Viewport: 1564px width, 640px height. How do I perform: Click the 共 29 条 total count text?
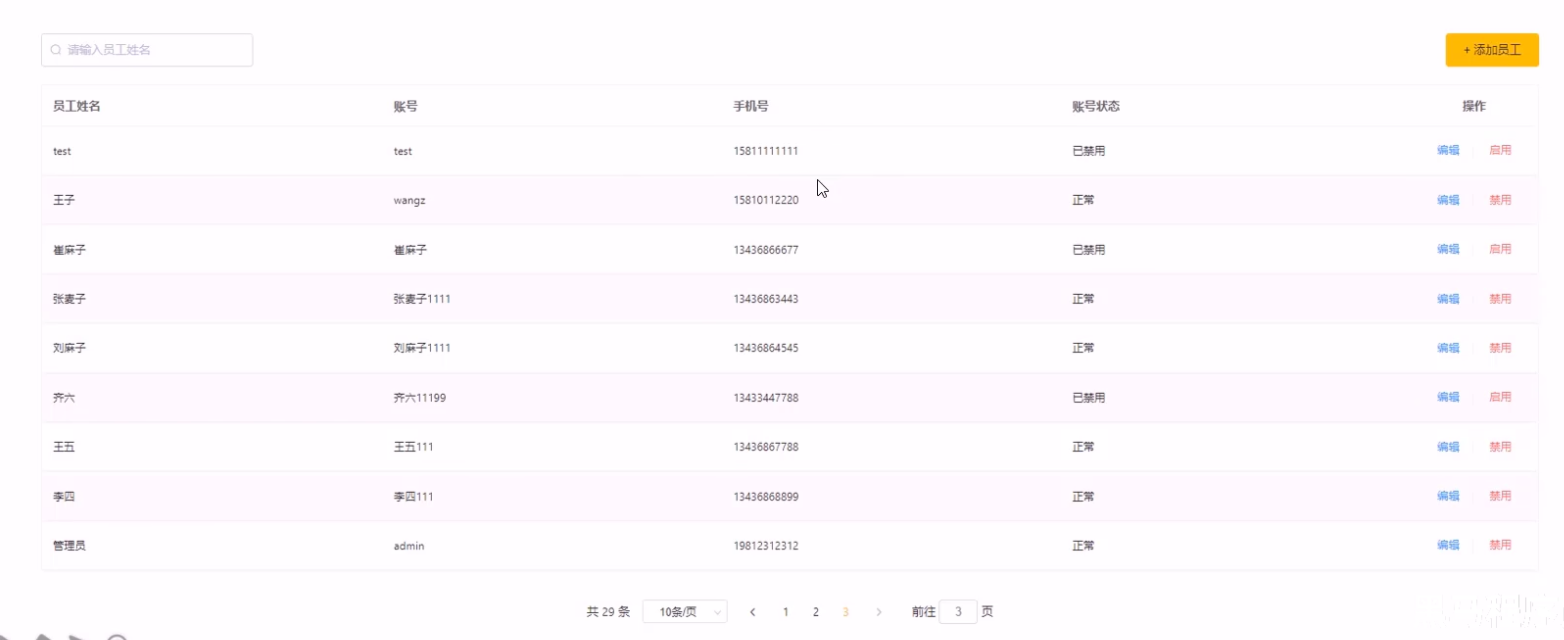tap(608, 612)
